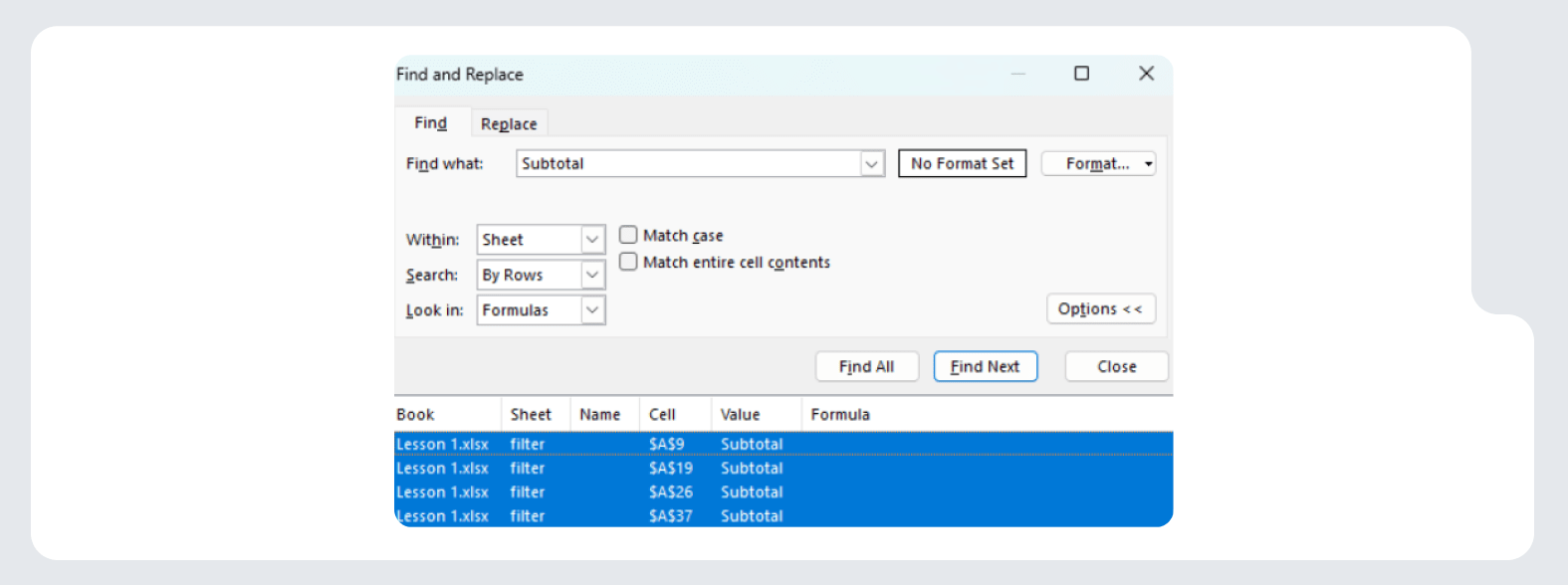Collapse settings with Options << button
This screenshot has height=585, width=1568.
1100,309
